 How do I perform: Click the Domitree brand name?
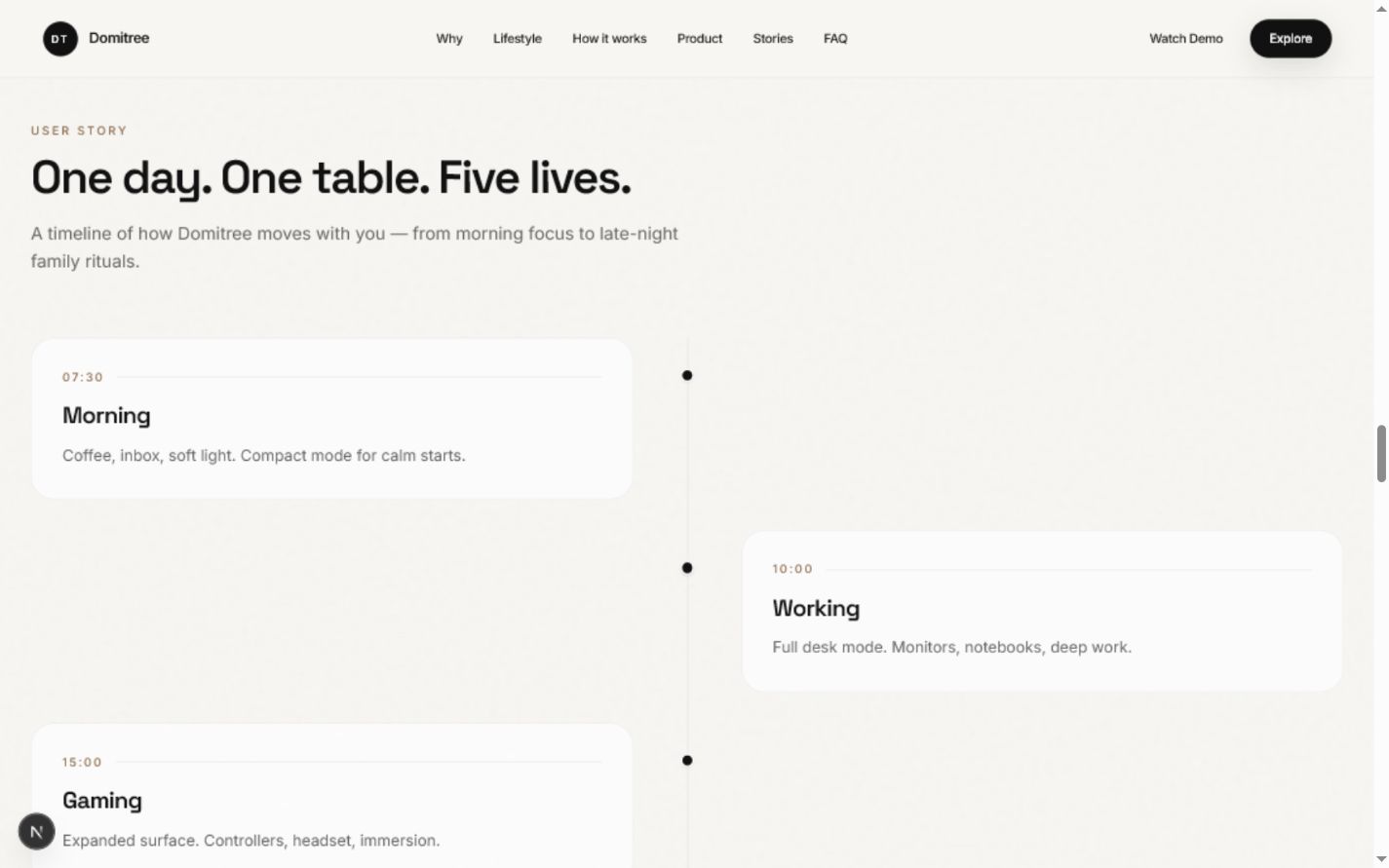click(119, 38)
